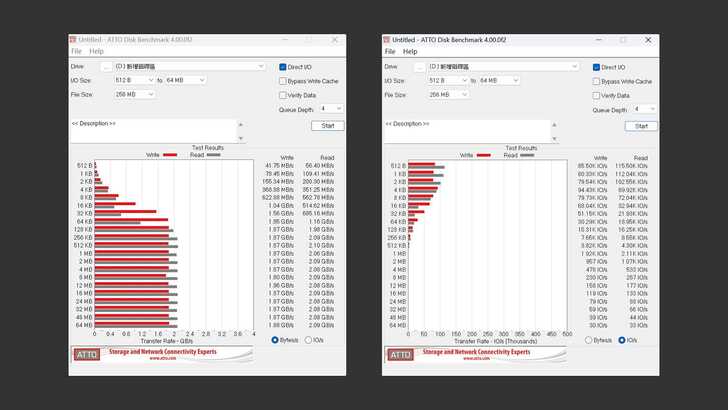728x410 pixels.
Task: Enable Verify Data in right window
Action: click(x=597, y=96)
